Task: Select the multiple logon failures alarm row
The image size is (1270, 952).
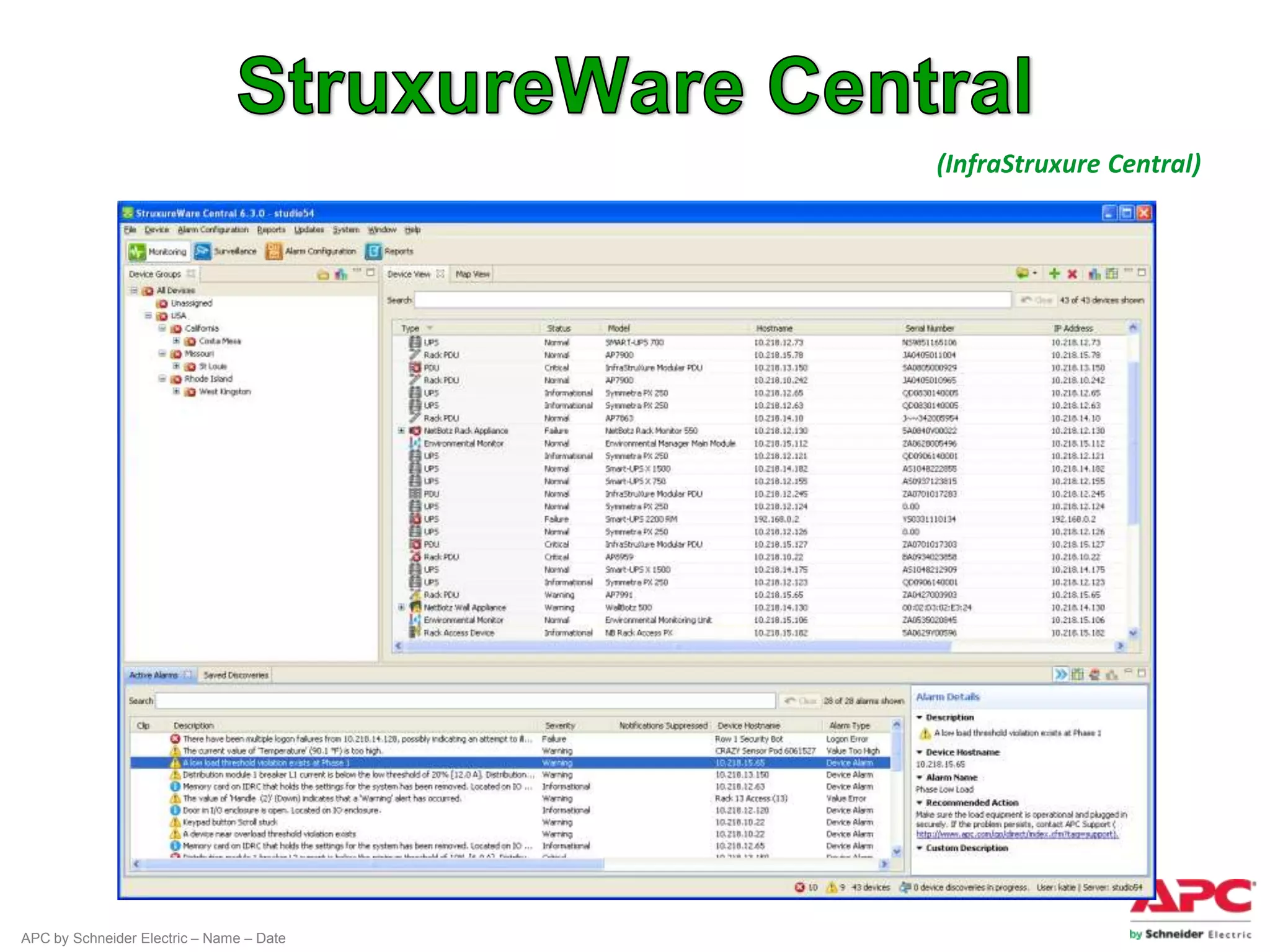Action: tap(510, 739)
